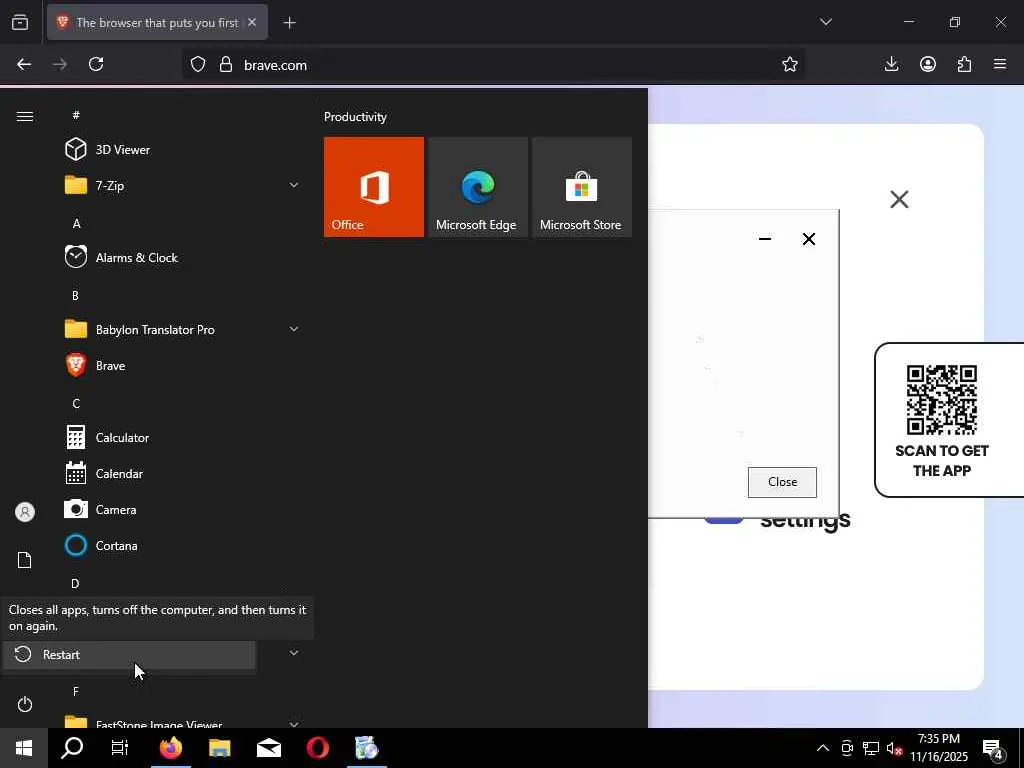This screenshot has height=768, width=1024.
Task: Open the user account icon in Start
Action: [25, 511]
